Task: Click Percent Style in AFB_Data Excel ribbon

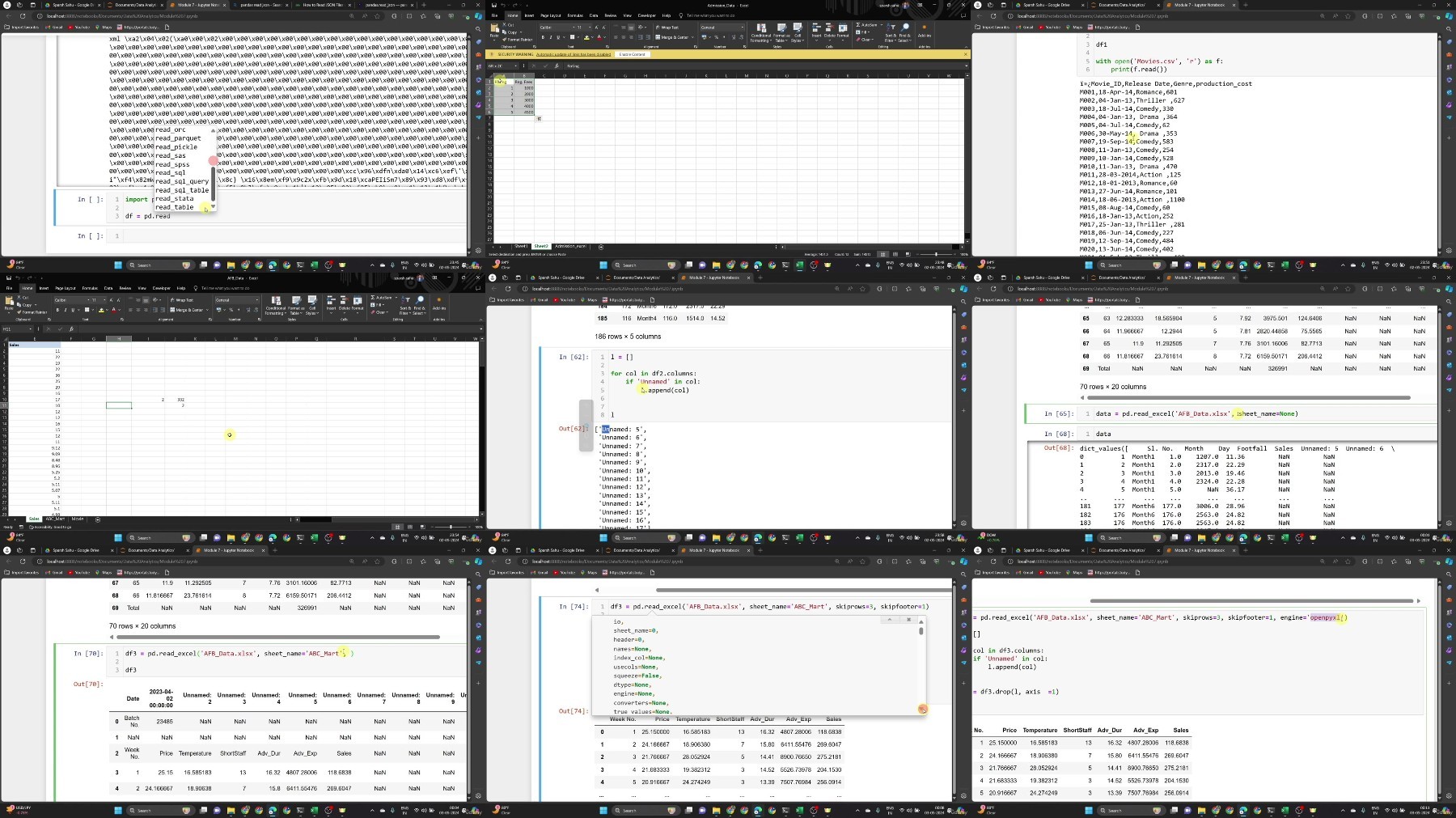Action: pyautogui.click(x=231, y=310)
